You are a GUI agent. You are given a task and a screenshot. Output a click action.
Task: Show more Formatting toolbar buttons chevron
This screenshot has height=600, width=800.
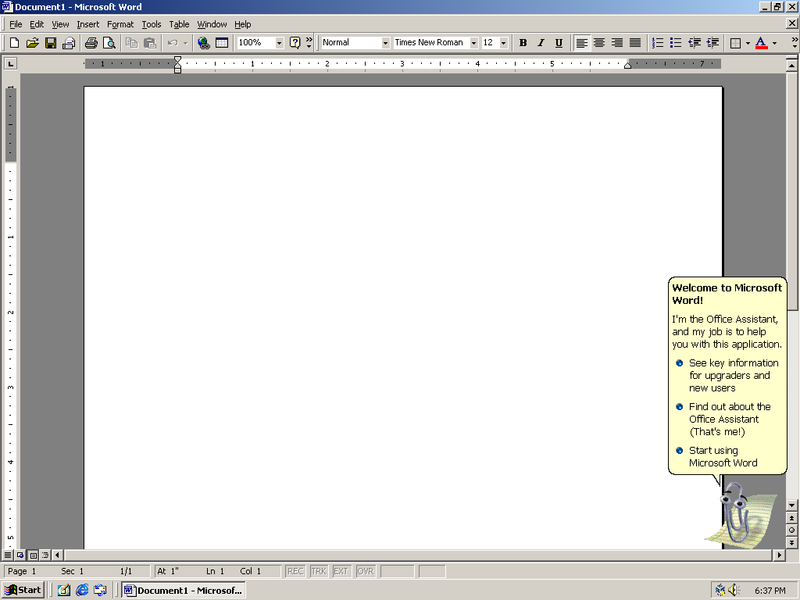click(794, 43)
